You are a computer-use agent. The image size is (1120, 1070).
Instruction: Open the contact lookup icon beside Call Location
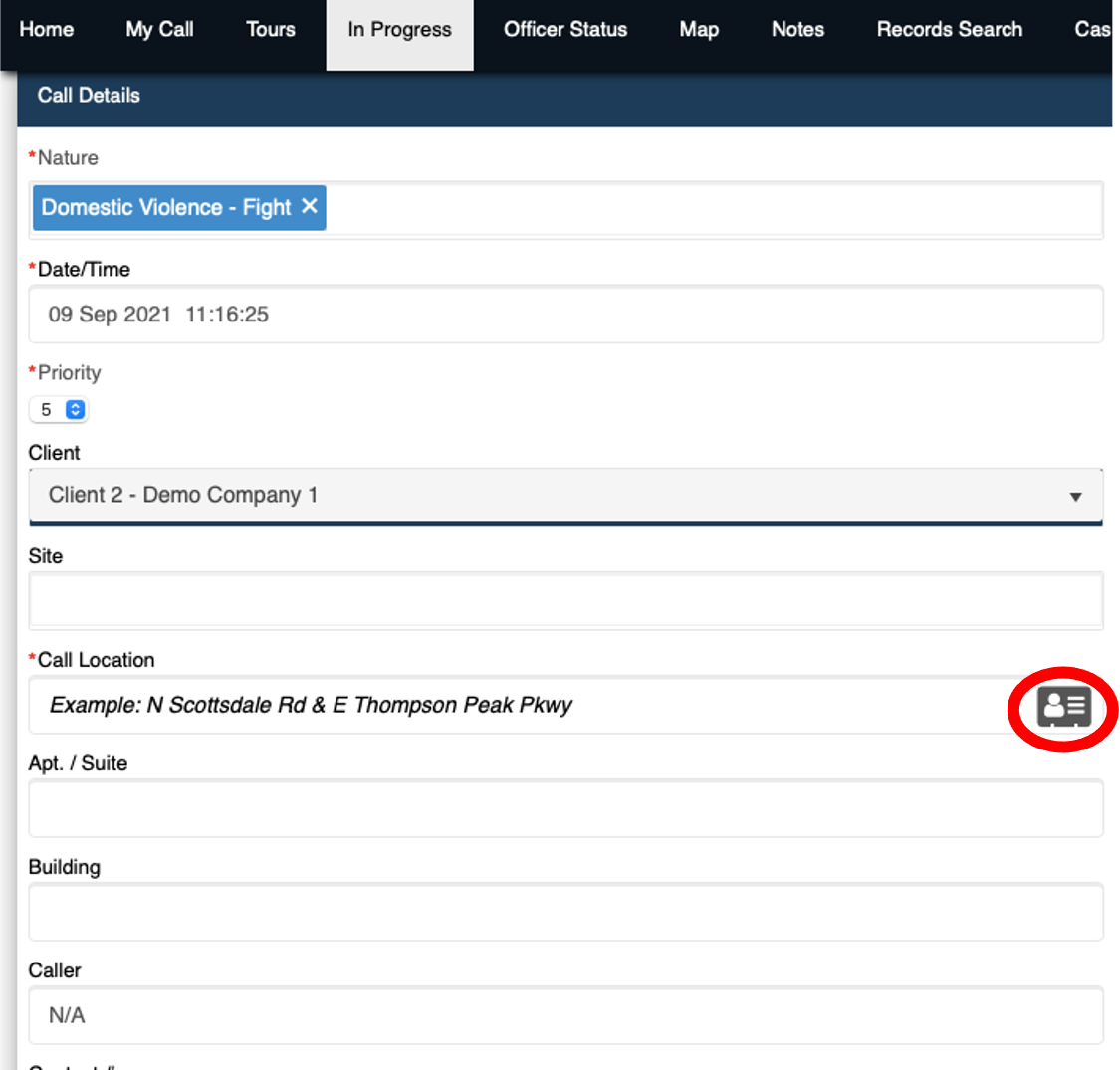click(x=1062, y=709)
